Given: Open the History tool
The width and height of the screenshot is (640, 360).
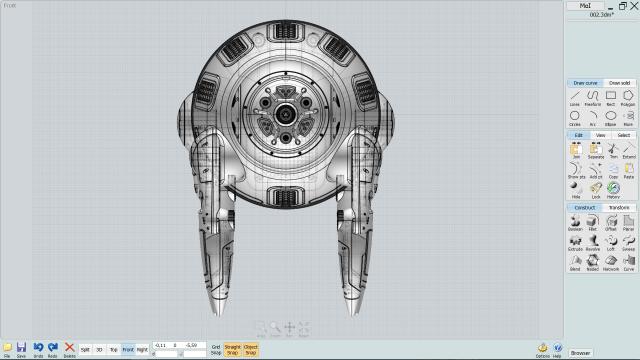Looking at the screenshot, I should pos(613,191).
